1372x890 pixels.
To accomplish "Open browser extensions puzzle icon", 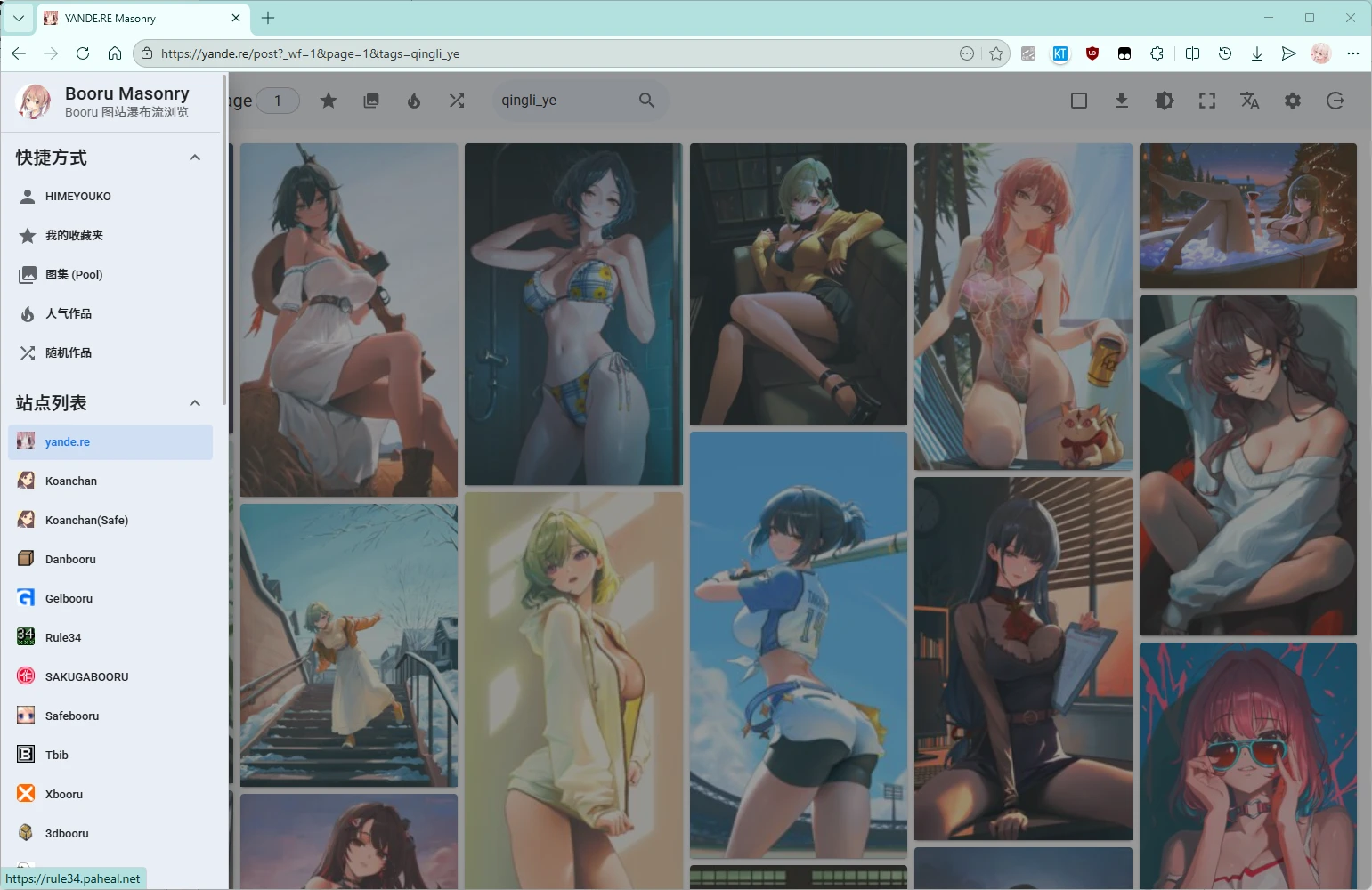I will coord(1157,53).
